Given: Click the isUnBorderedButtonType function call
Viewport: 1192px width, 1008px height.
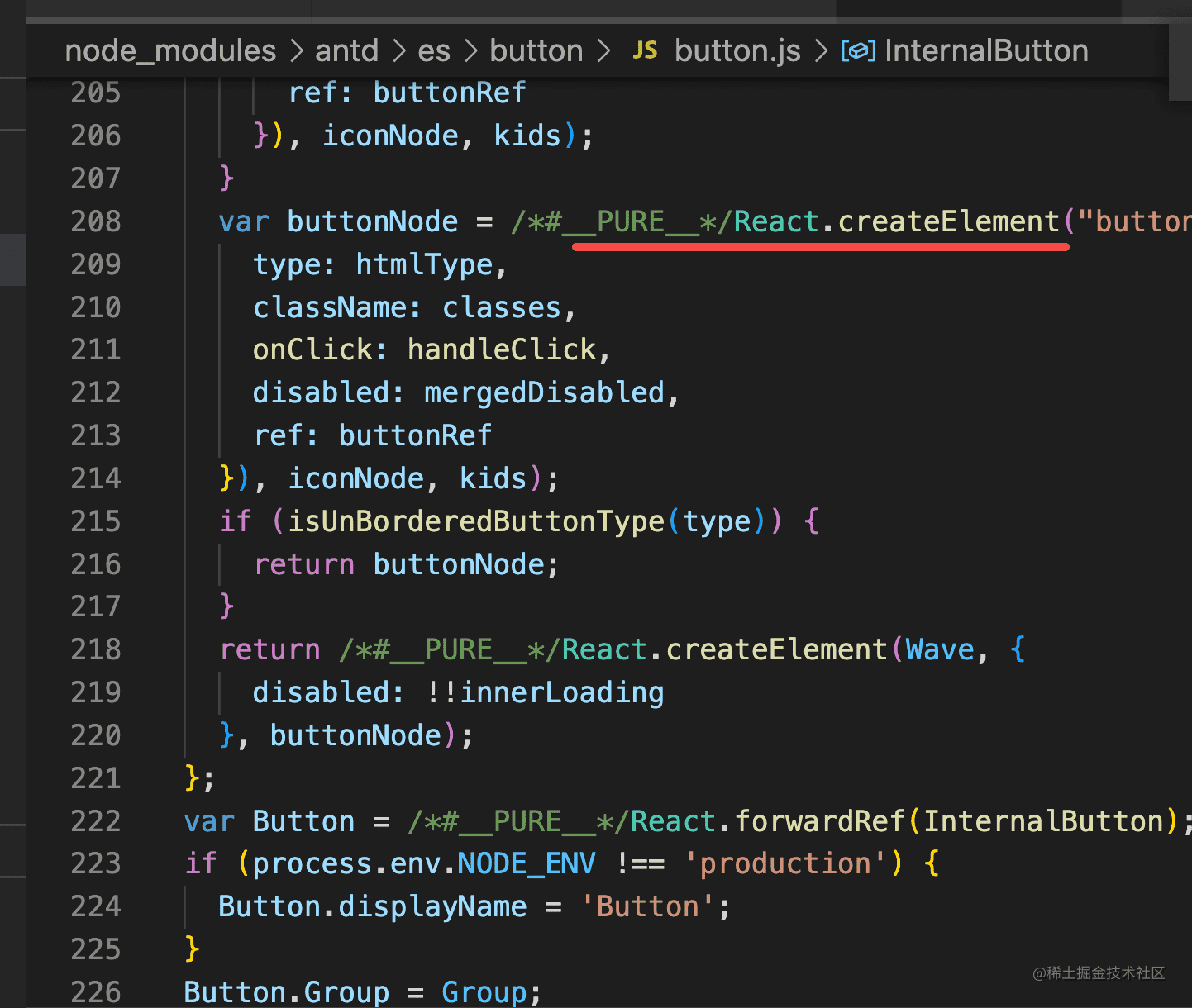Looking at the screenshot, I should (476, 521).
